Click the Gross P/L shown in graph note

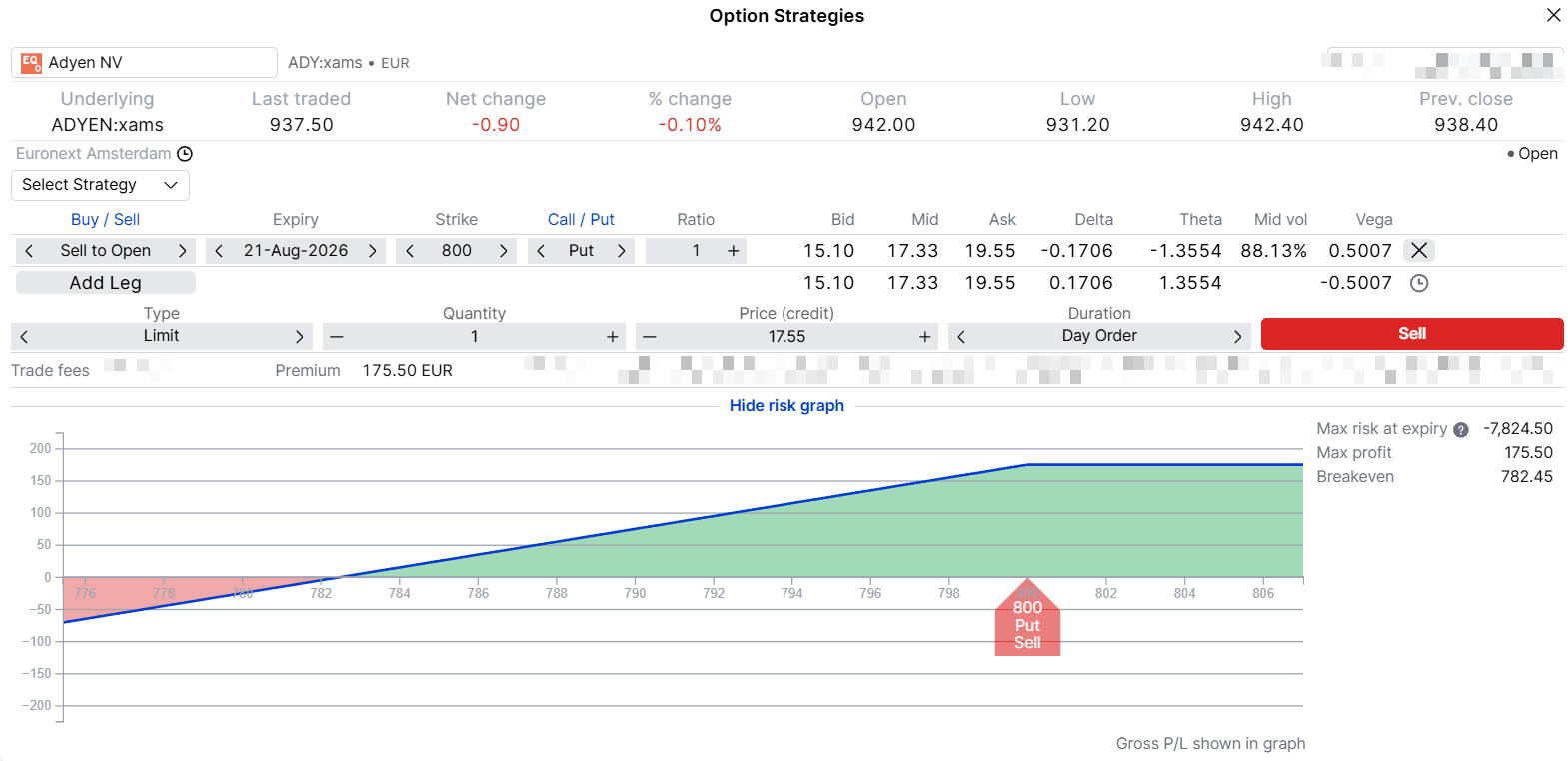[x=1211, y=744]
